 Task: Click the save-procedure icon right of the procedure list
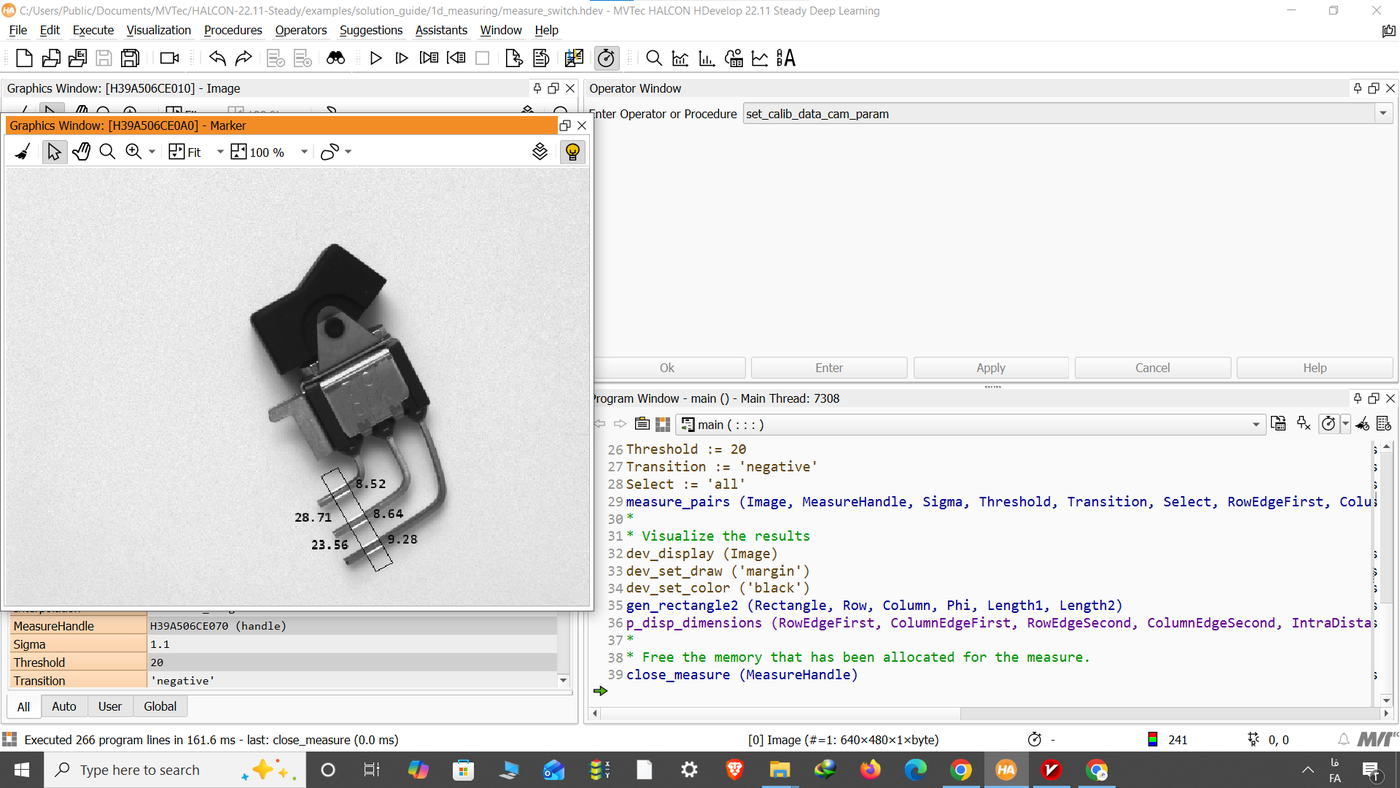coord(1278,424)
